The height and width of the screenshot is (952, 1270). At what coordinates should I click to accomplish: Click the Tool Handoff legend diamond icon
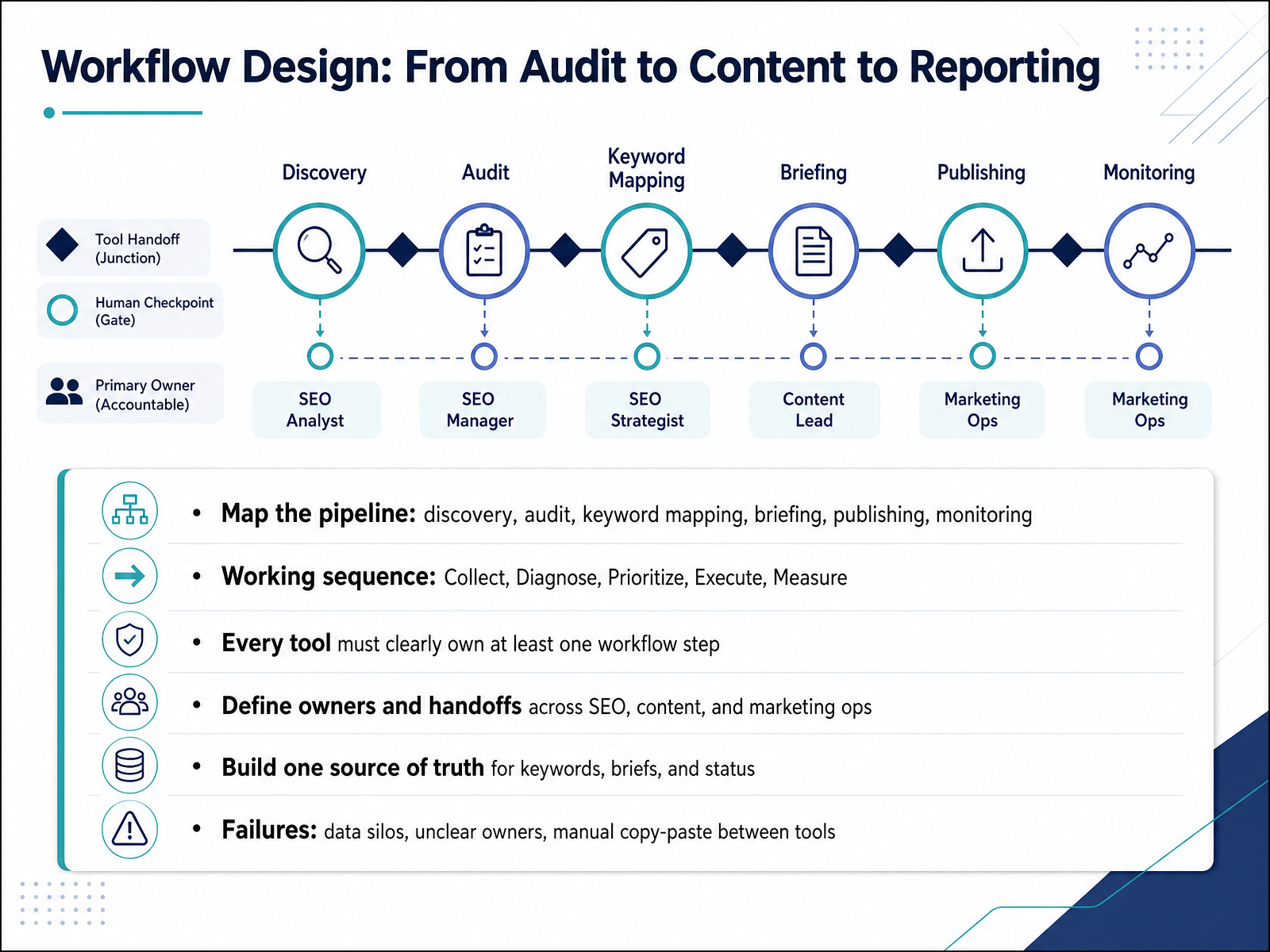click(x=62, y=246)
